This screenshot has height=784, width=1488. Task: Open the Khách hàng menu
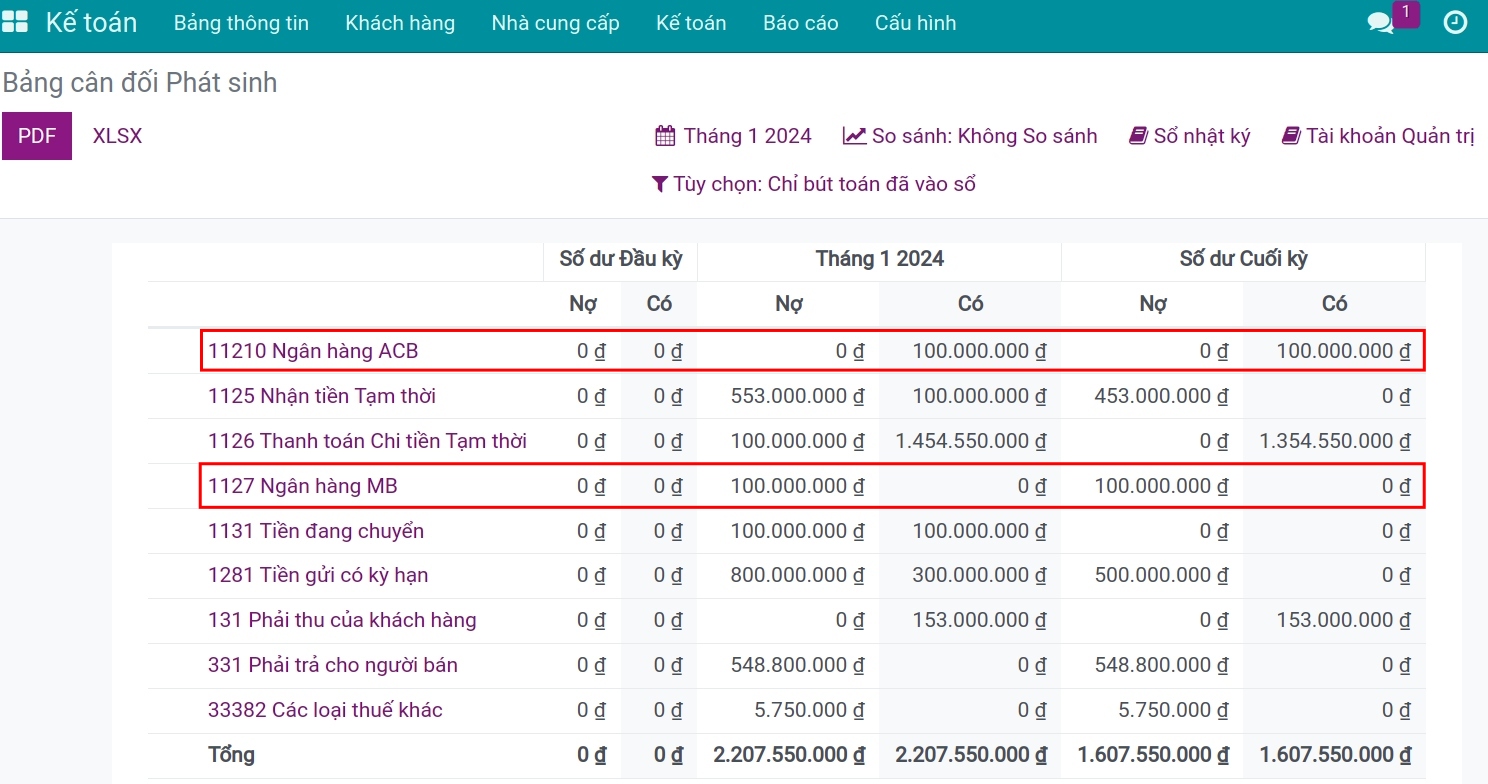pos(400,22)
